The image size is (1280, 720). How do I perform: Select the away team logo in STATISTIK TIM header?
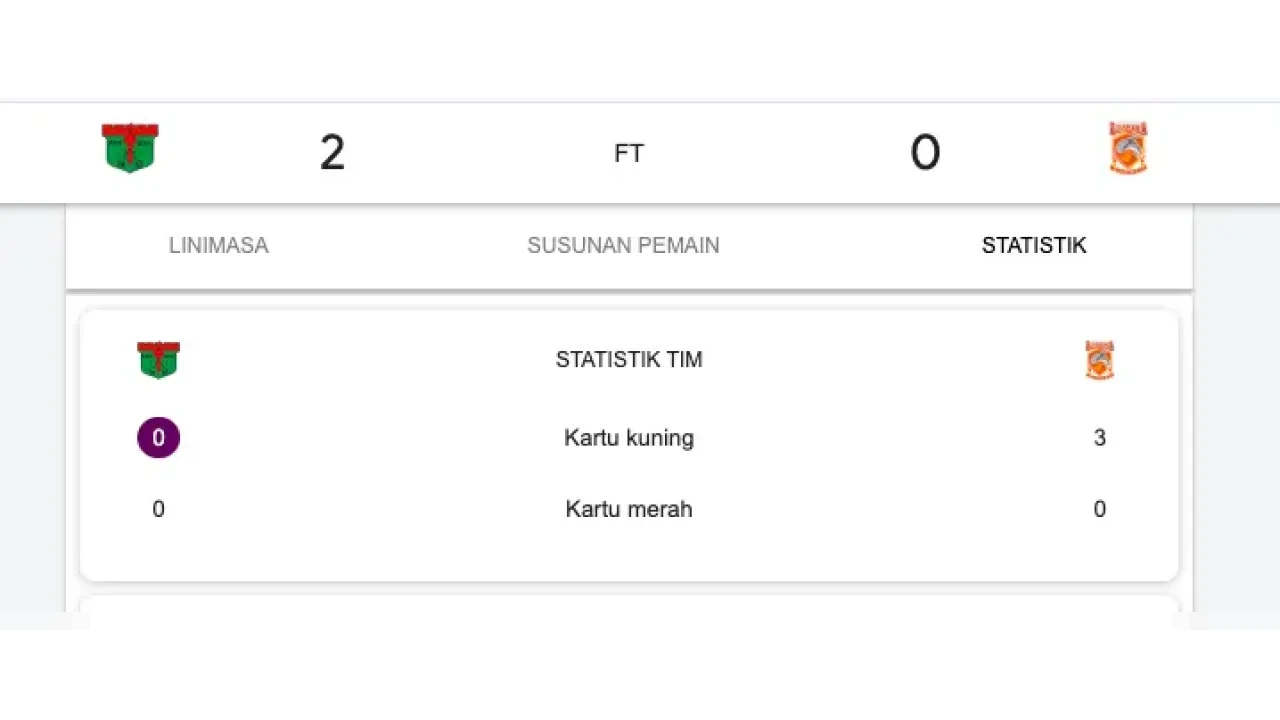pyautogui.click(x=1099, y=360)
